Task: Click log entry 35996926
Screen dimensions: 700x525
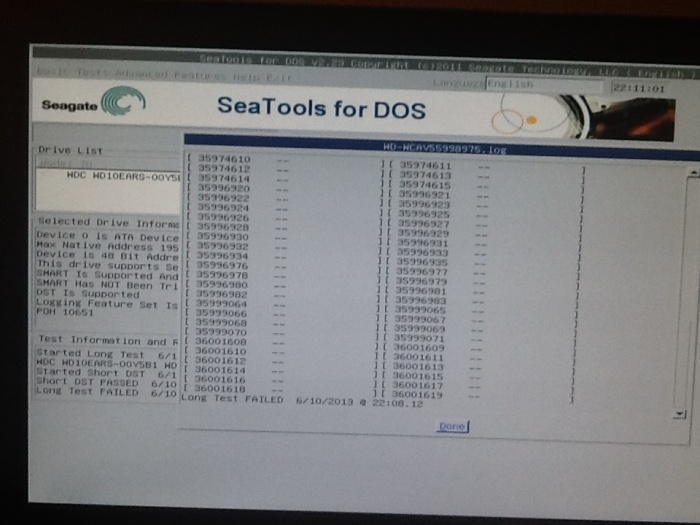Action: pyautogui.click(x=223, y=217)
